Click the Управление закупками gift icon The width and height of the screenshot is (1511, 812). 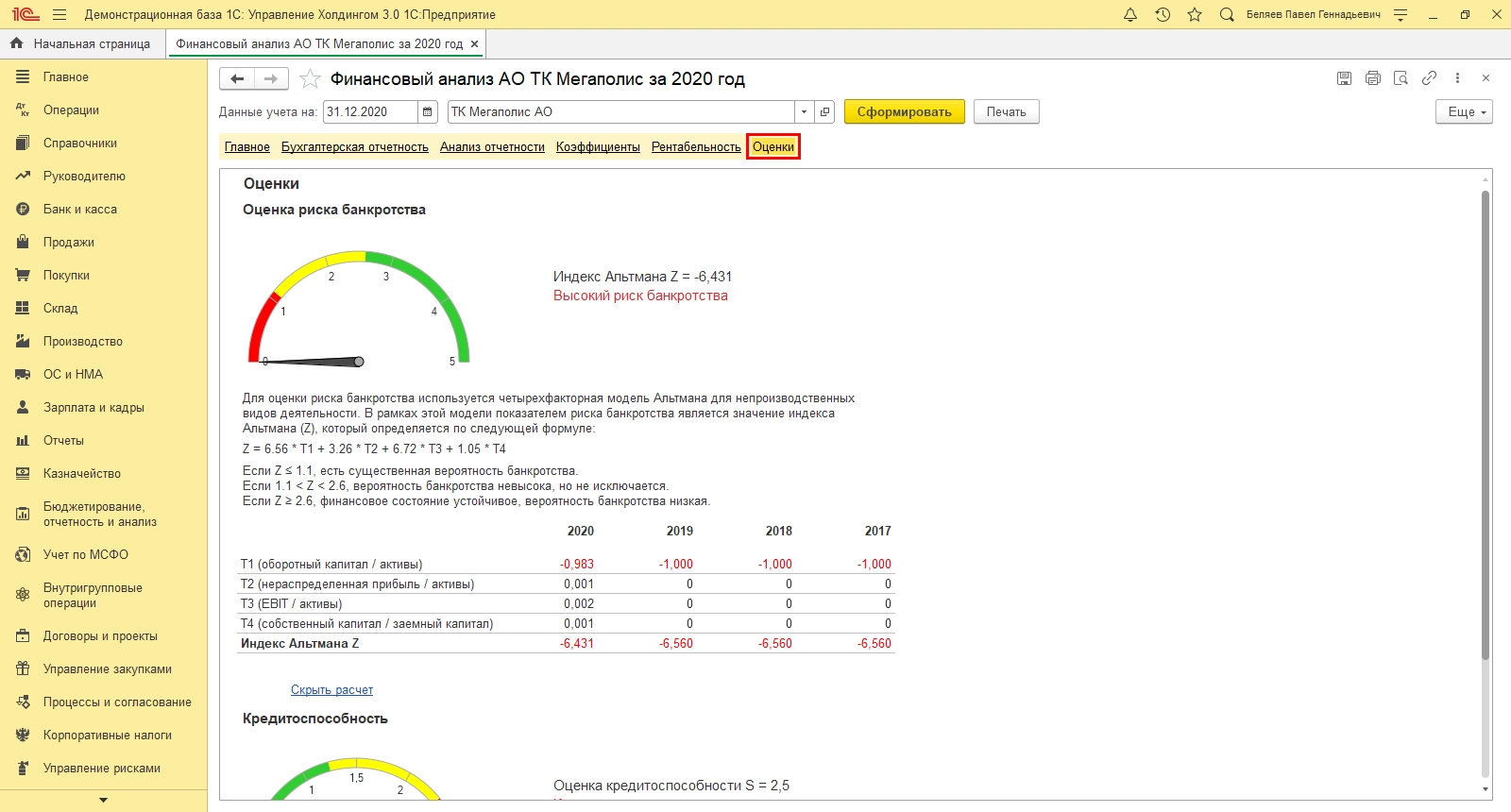[x=23, y=669]
